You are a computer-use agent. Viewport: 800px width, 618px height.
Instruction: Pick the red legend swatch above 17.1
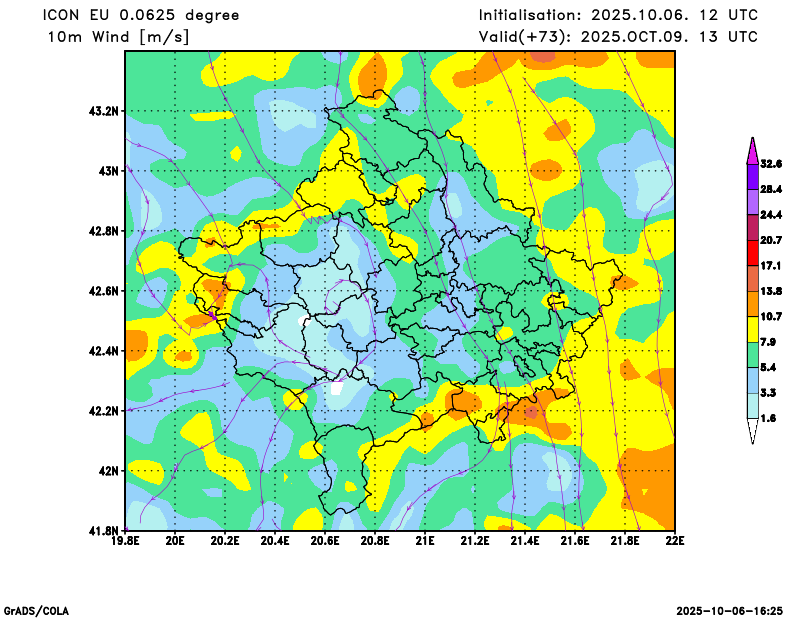[752, 253]
